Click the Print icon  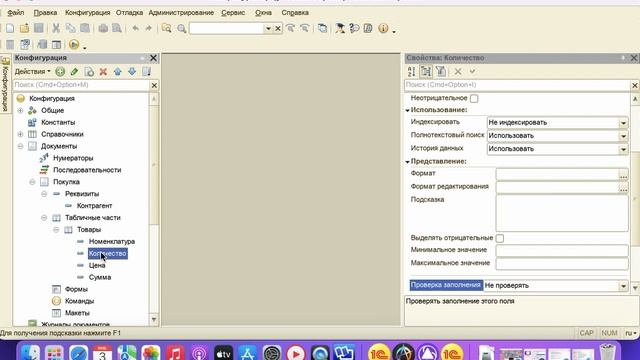[103, 28]
